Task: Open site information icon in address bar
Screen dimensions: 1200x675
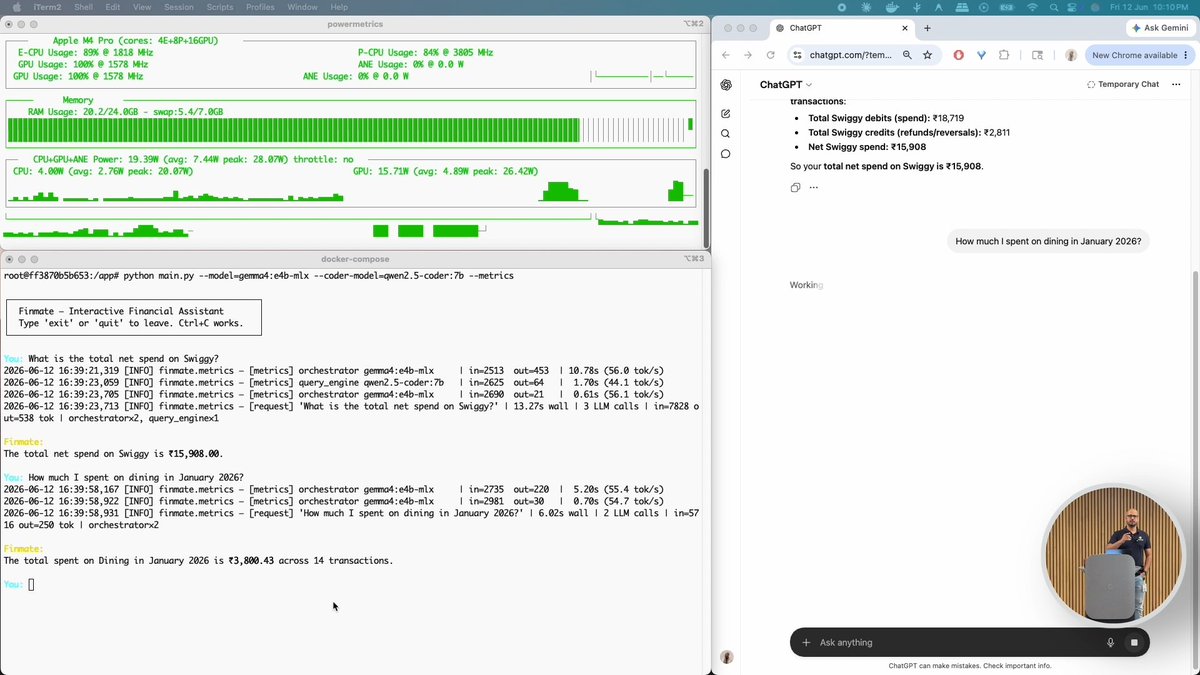Action: pyautogui.click(x=797, y=55)
